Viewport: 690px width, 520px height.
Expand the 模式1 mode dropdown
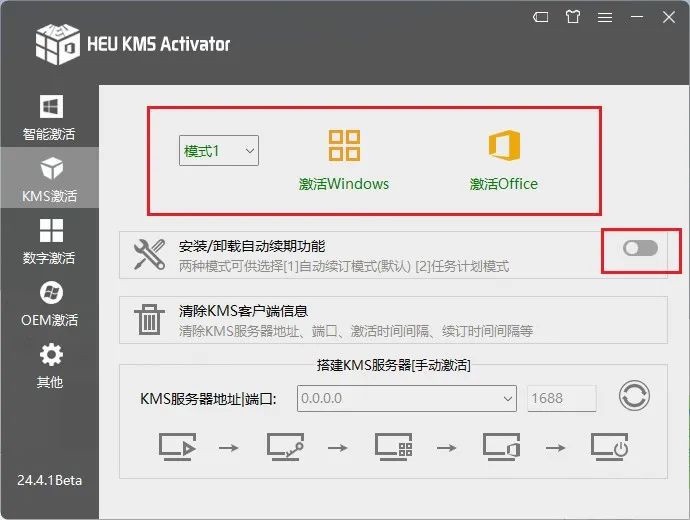pos(219,150)
